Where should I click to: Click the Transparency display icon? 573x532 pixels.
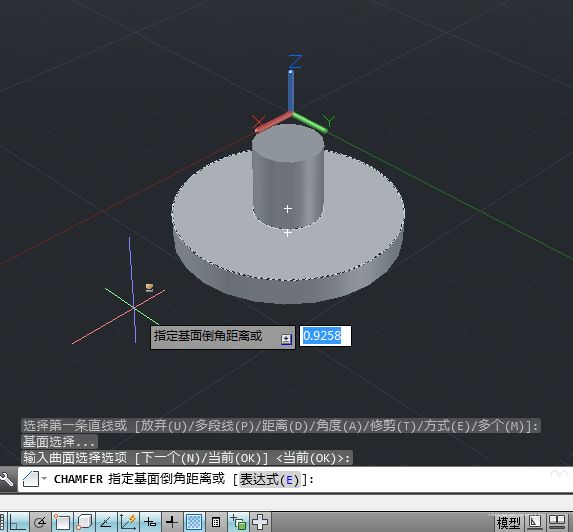pos(194,522)
